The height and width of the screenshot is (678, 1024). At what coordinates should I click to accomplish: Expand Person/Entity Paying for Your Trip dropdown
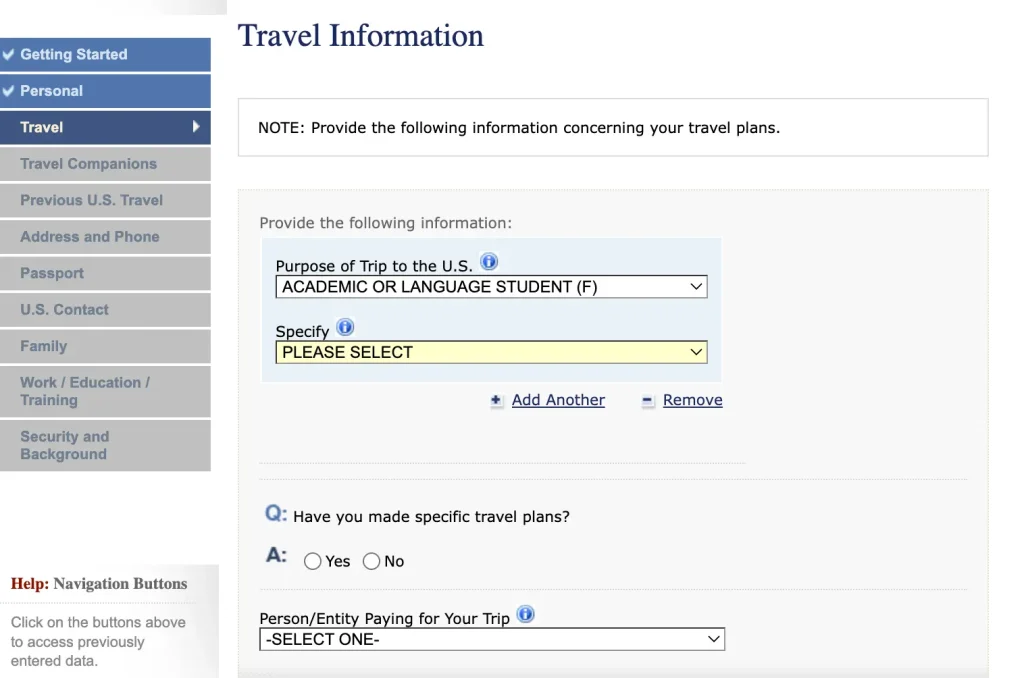pyautogui.click(x=492, y=639)
